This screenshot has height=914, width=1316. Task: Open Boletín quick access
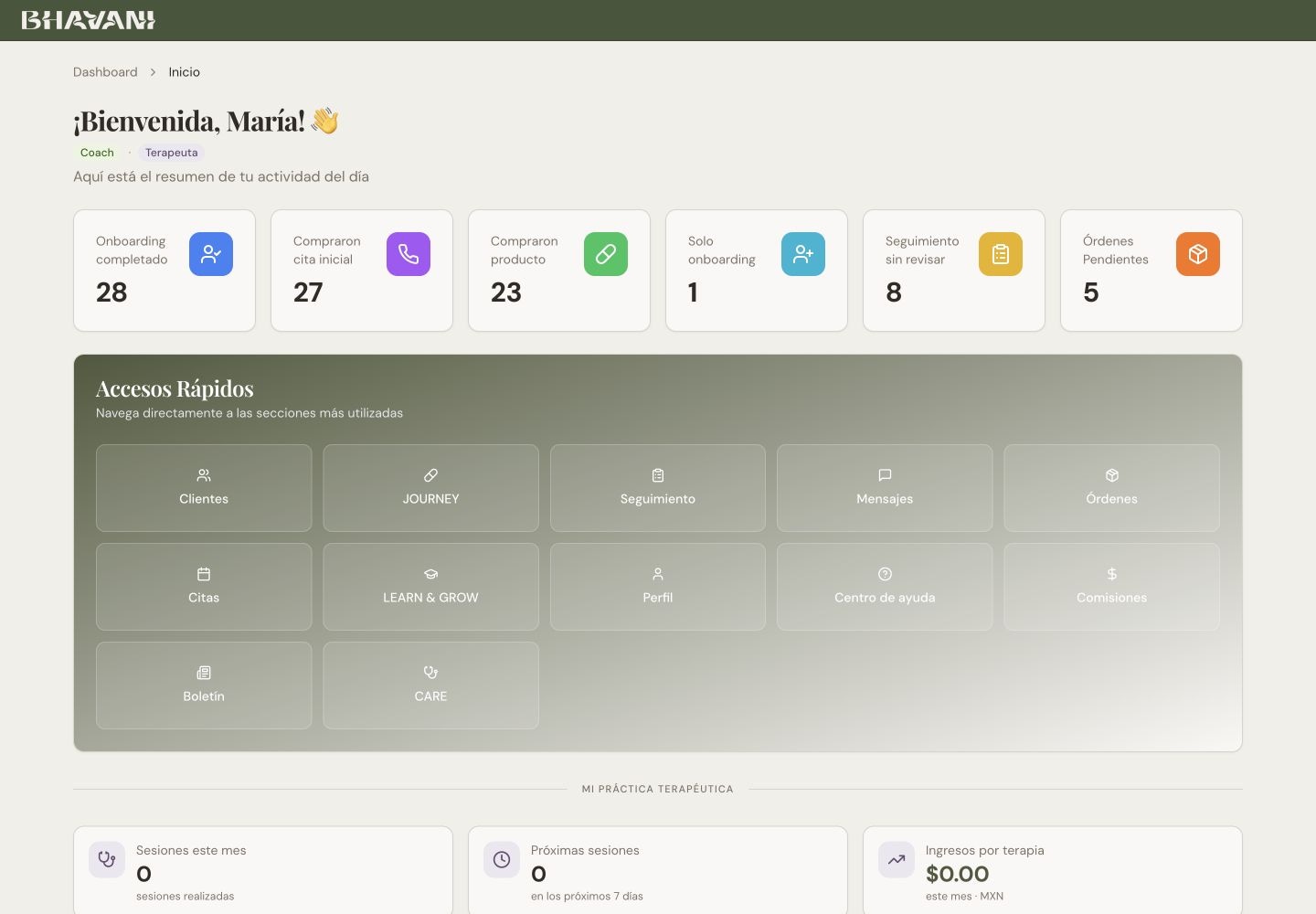pyautogui.click(x=204, y=685)
